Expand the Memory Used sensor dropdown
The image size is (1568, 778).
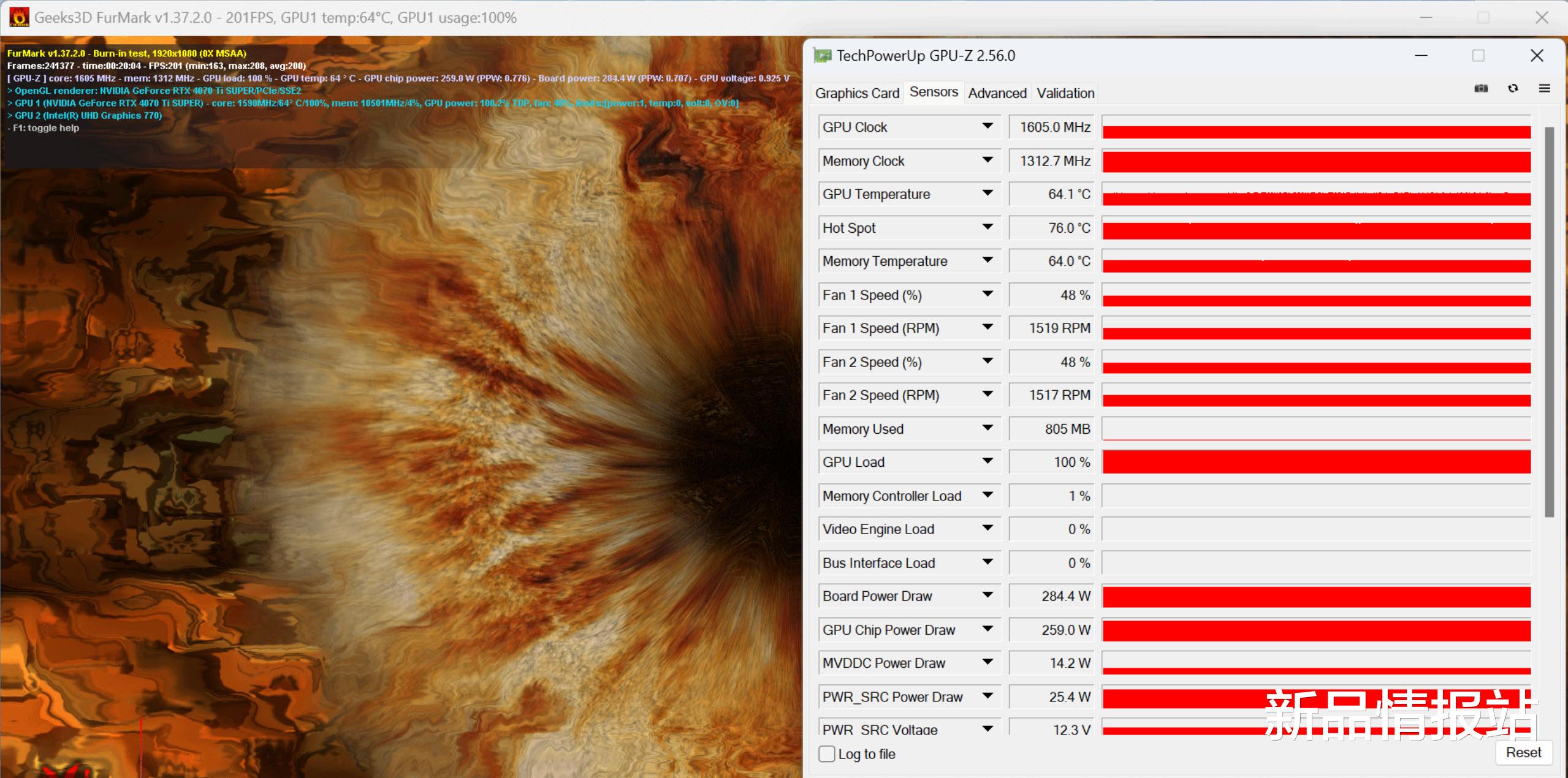point(988,428)
